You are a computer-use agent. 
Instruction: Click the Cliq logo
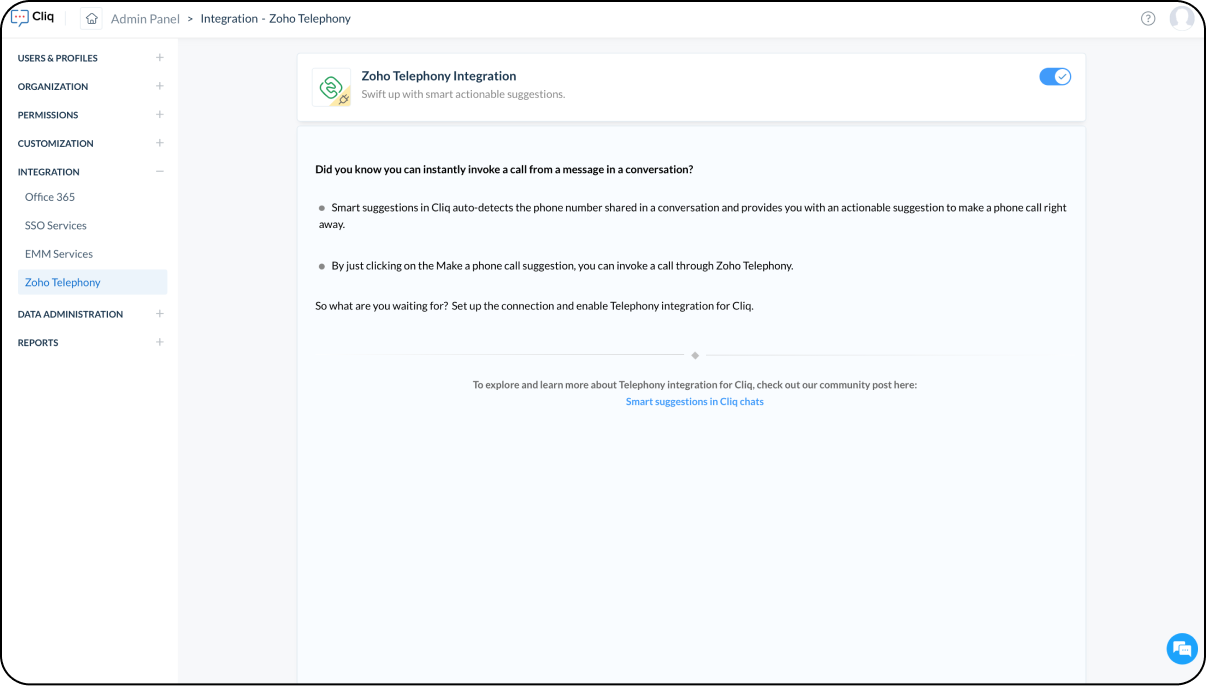32,17
